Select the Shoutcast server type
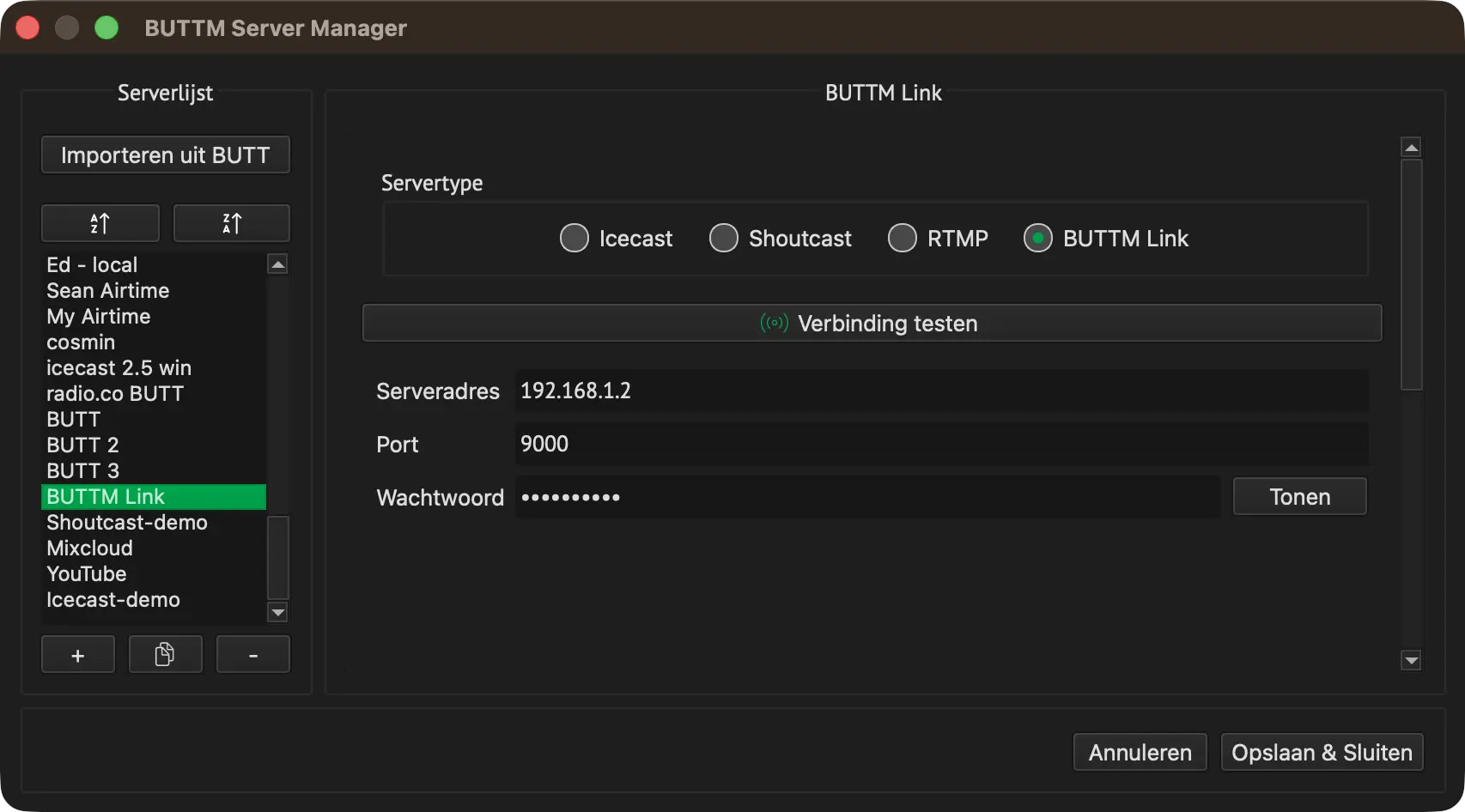Viewport: 1465px width, 812px height. coord(723,238)
